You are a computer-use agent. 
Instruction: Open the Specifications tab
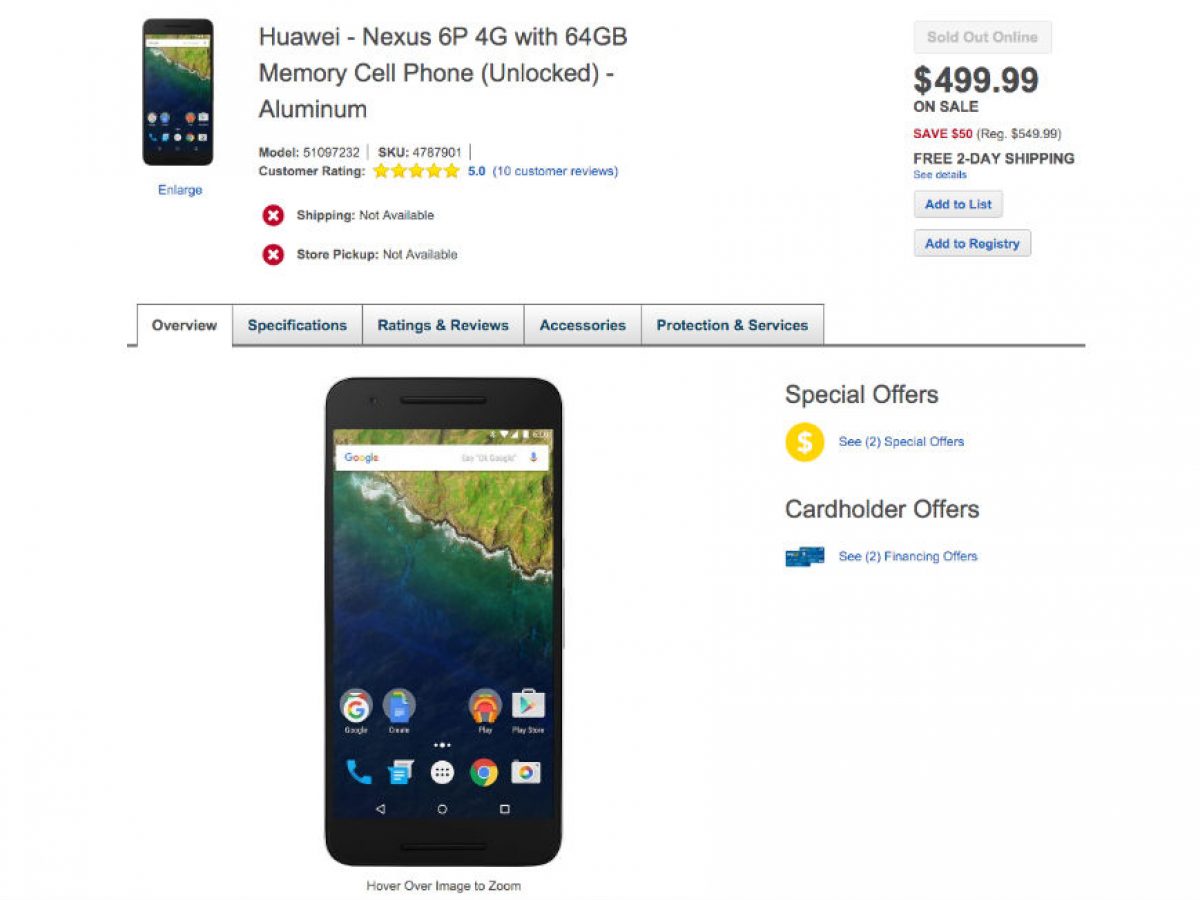point(297,326)
